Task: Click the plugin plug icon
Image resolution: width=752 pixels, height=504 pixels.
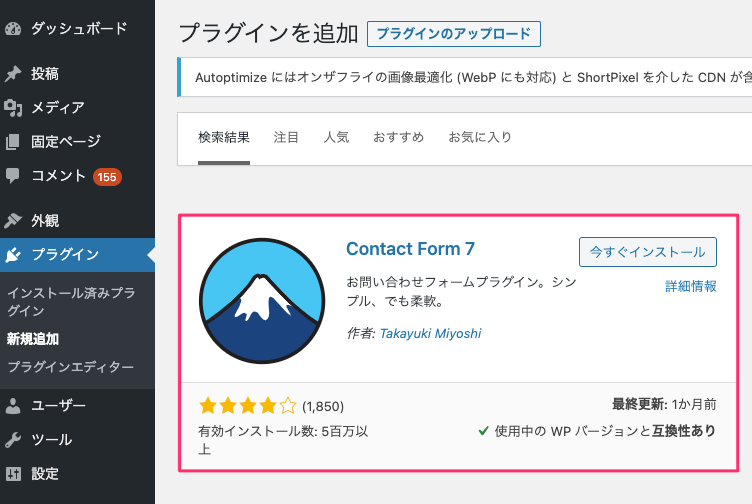Action: pyautogui.click(x=13, y=255)
